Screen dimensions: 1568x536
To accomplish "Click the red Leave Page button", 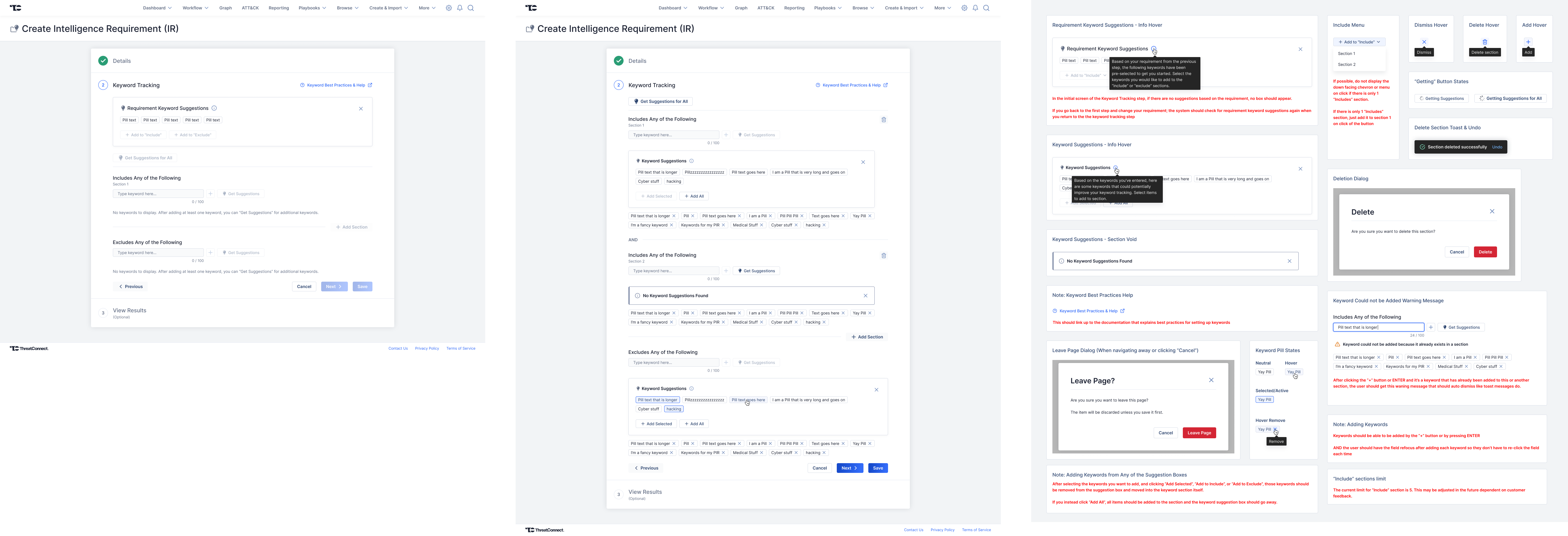I will pos(1199,433).
